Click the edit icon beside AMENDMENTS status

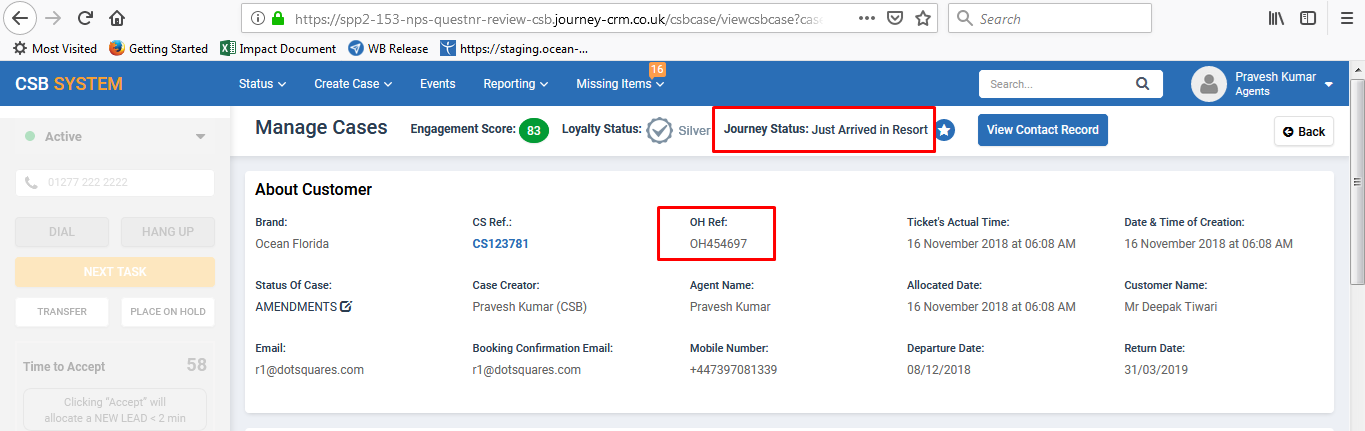coord(346,307)
